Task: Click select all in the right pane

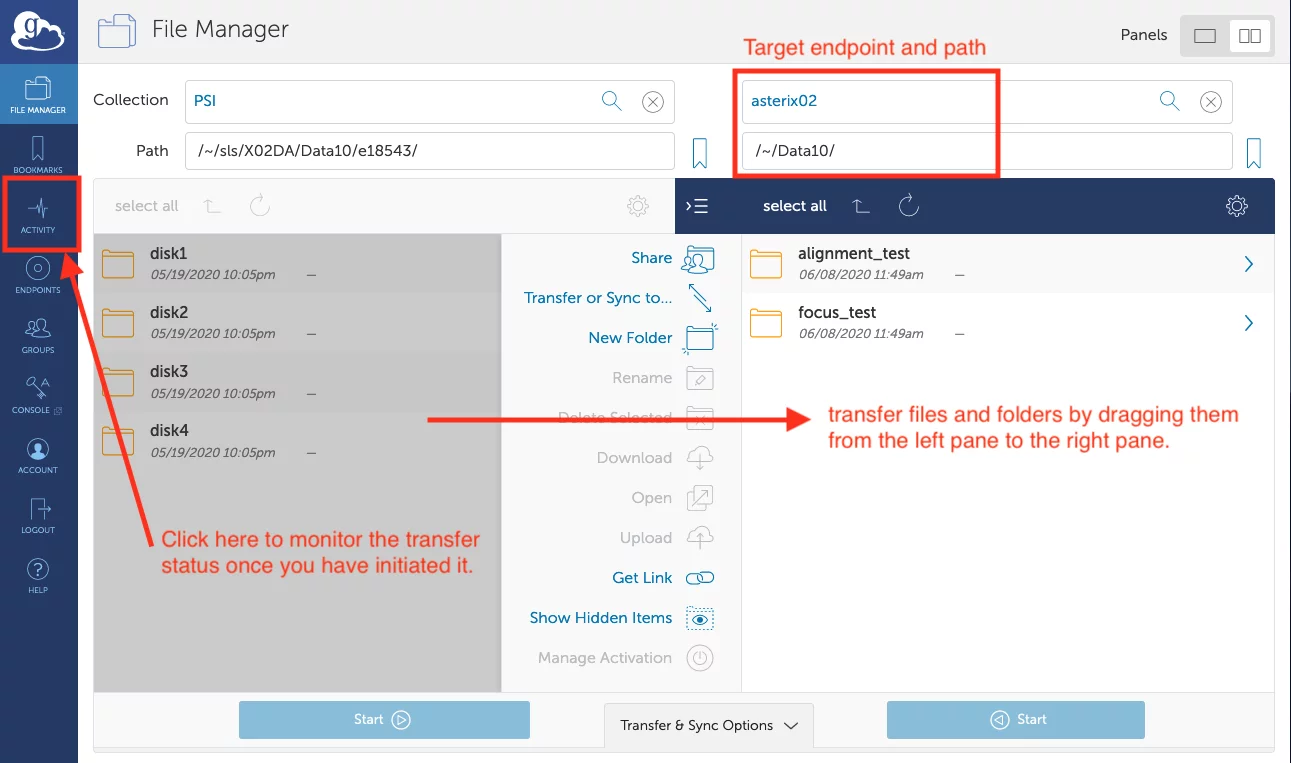Action: [795, 206]
